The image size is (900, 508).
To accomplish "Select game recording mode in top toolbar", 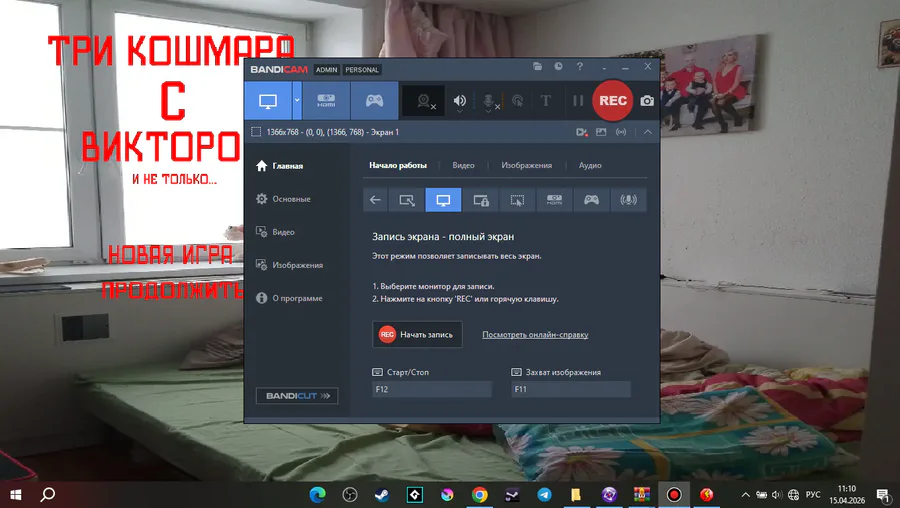I will pyautogui.click(x=374, y=101).
